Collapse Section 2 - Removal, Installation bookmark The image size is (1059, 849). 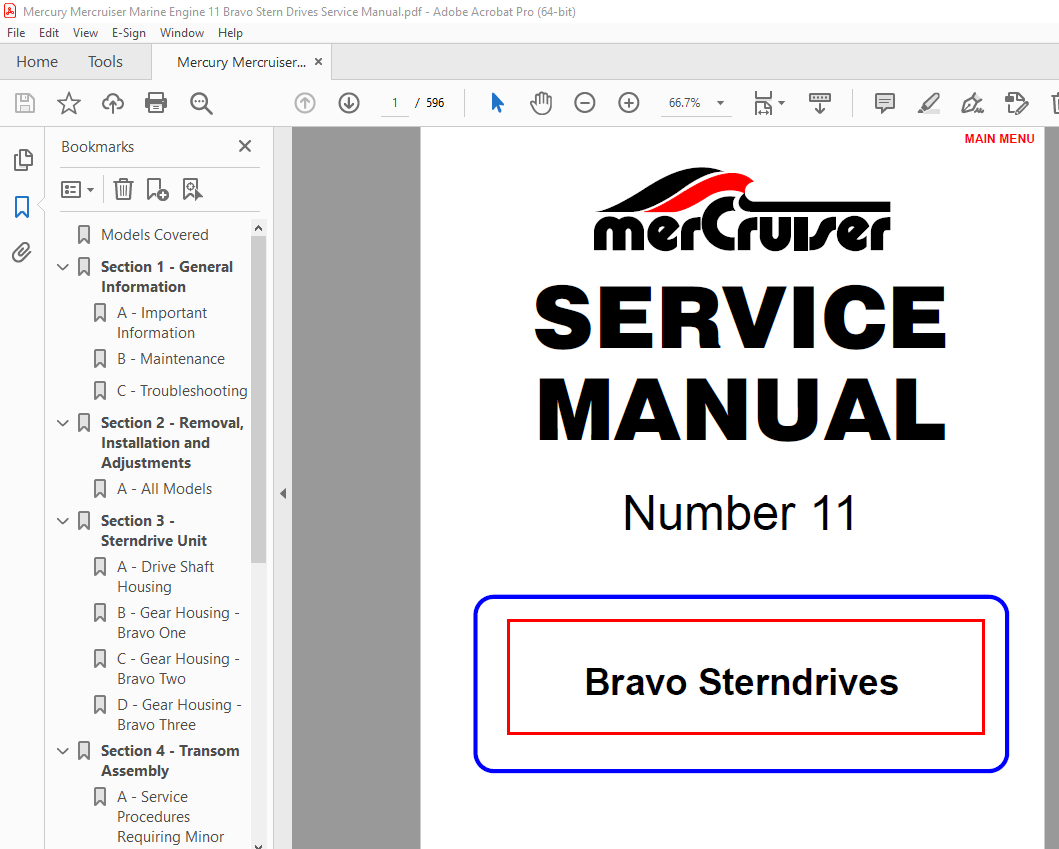[x=63, y=423]
